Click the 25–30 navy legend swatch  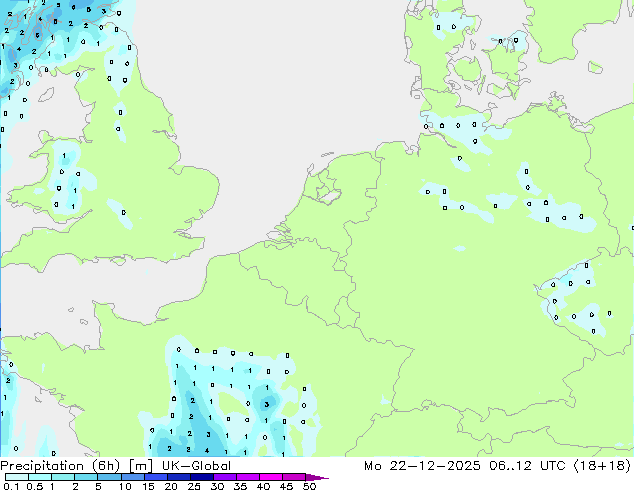point(202,477)
